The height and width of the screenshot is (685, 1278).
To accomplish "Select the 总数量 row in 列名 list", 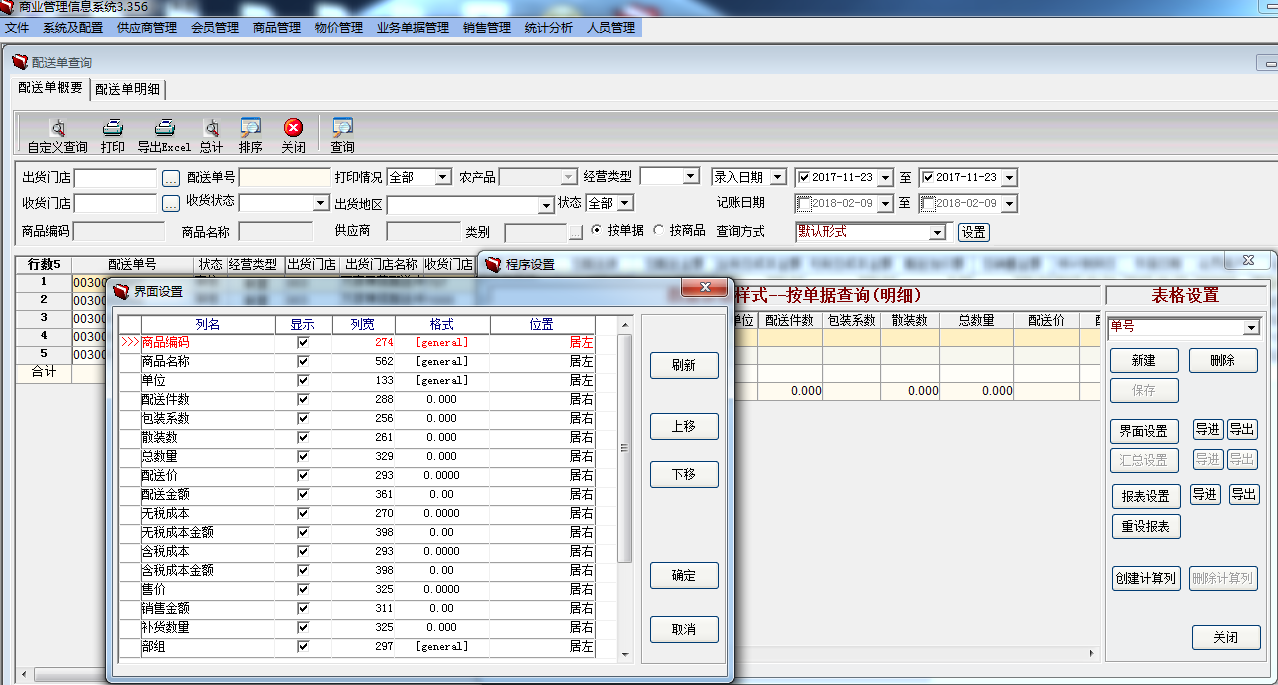I will tap(207, 456).
